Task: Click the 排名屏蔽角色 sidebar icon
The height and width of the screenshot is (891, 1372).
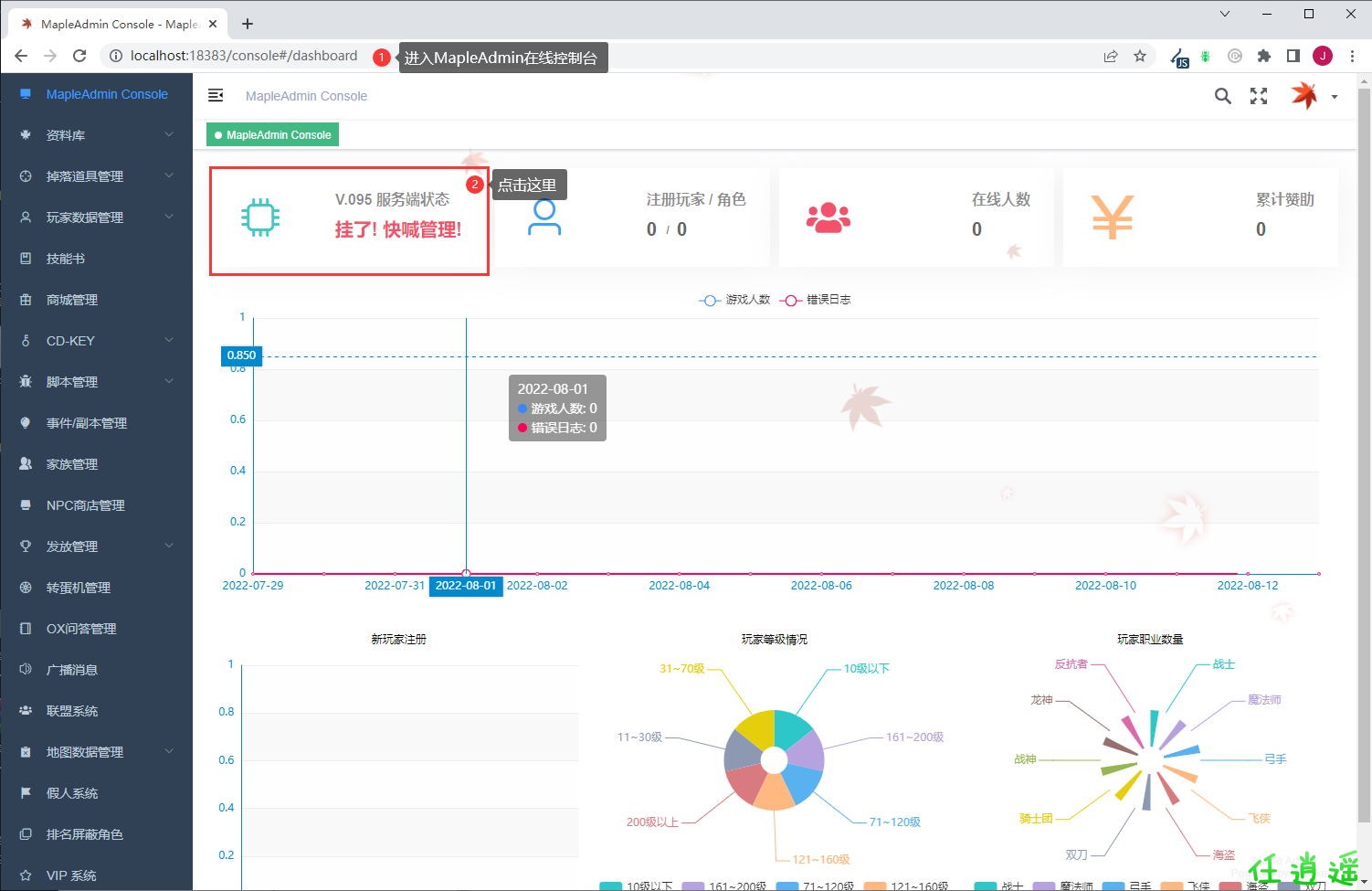Action: (26, 834)
